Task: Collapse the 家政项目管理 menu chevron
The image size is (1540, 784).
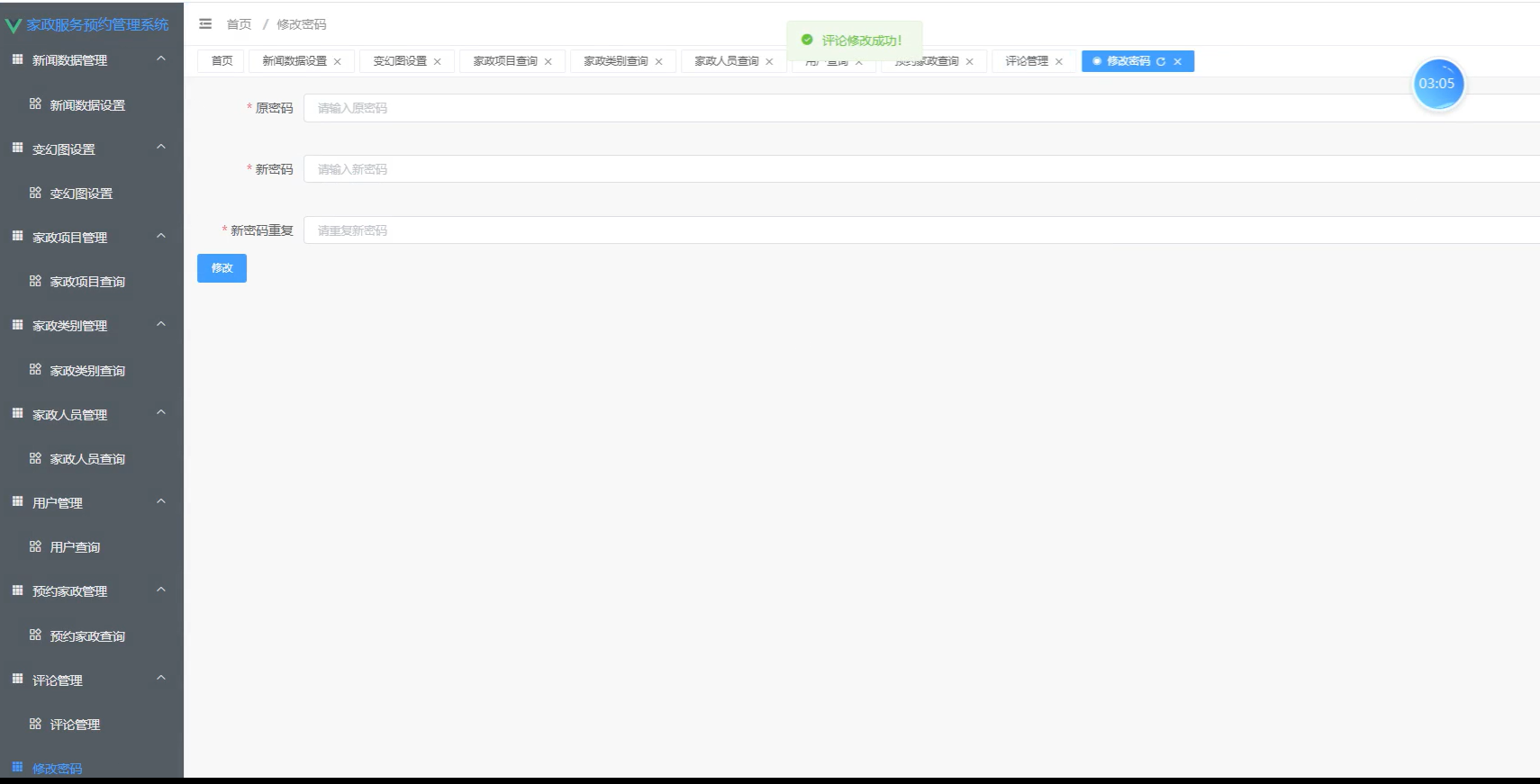Action: (161, 236)
